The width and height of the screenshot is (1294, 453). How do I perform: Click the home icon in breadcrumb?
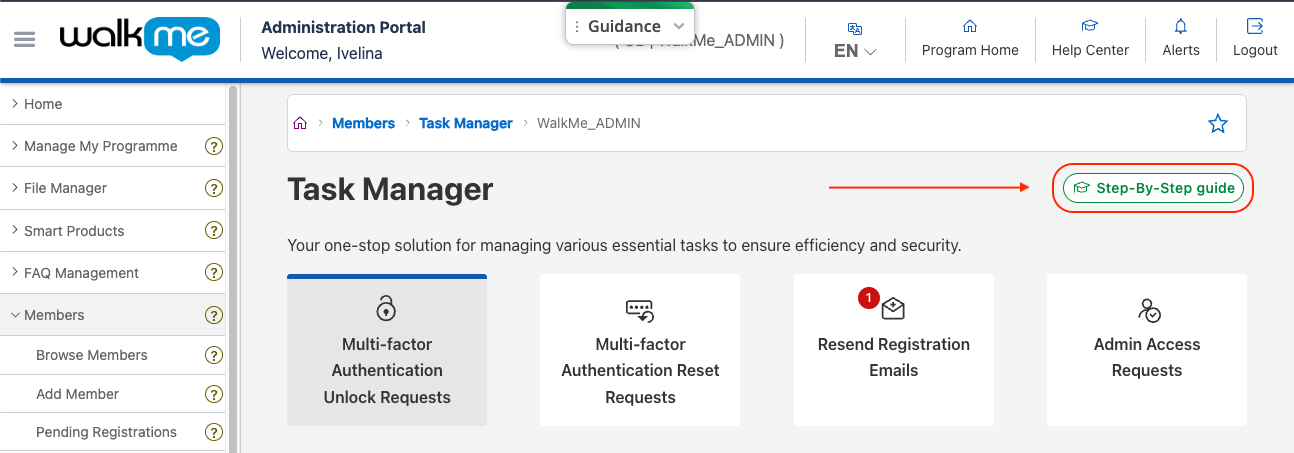point(300,123)
